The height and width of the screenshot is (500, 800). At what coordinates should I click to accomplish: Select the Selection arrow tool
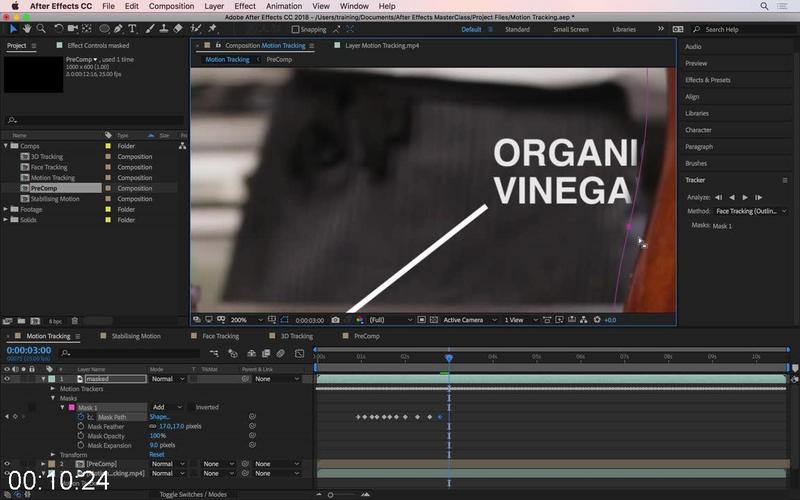coord(14,29)
